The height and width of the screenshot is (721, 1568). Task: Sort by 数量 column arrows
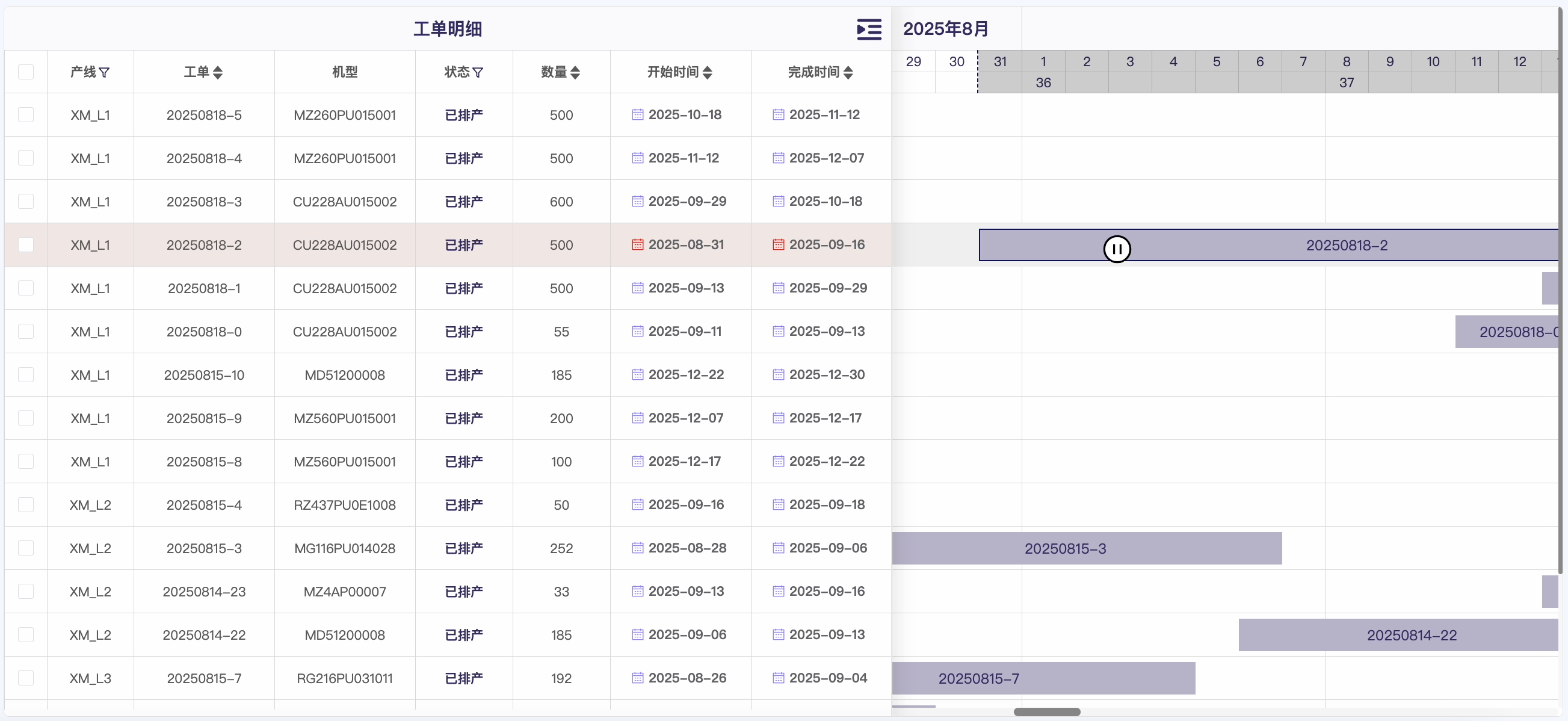point(575,72)
